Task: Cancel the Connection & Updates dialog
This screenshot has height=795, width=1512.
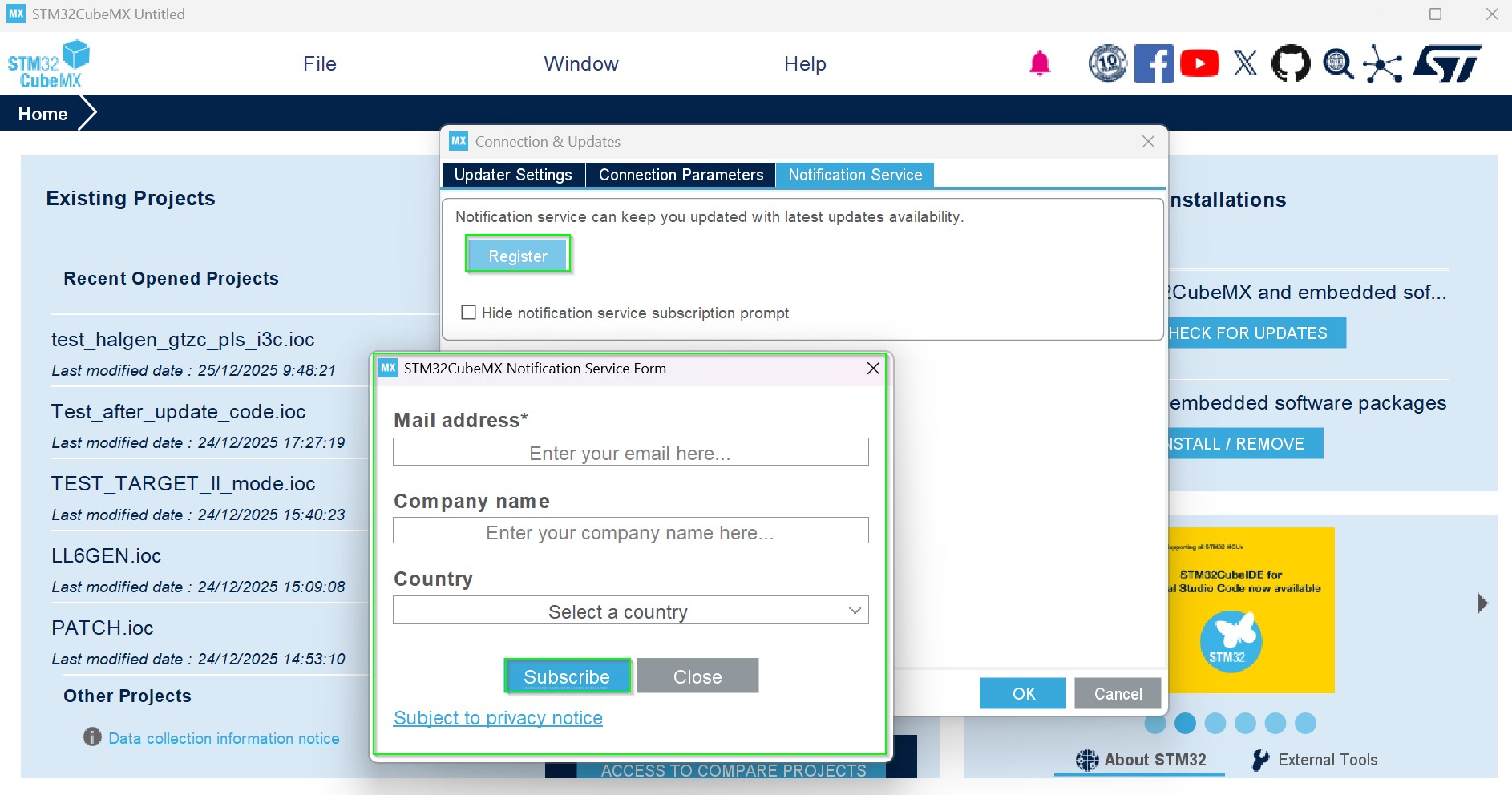Action: [x=1118, y=694]
